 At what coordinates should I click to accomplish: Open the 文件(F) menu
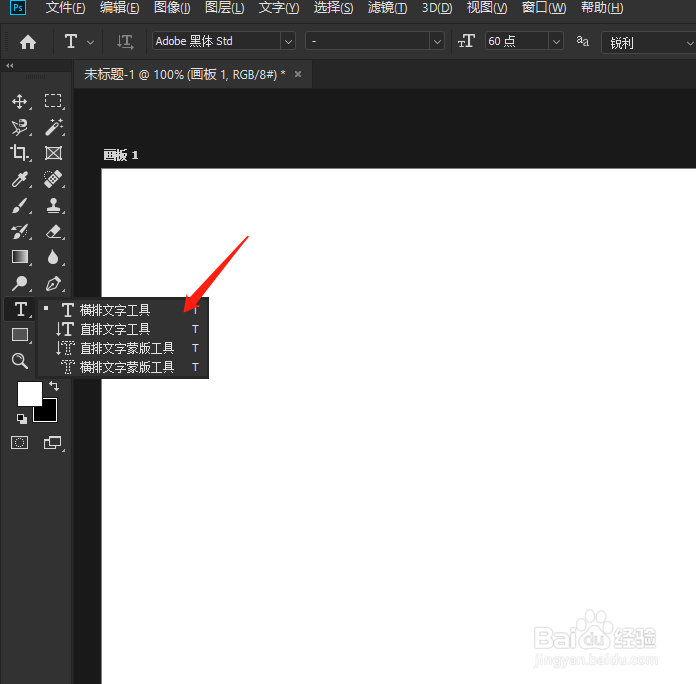65,8
